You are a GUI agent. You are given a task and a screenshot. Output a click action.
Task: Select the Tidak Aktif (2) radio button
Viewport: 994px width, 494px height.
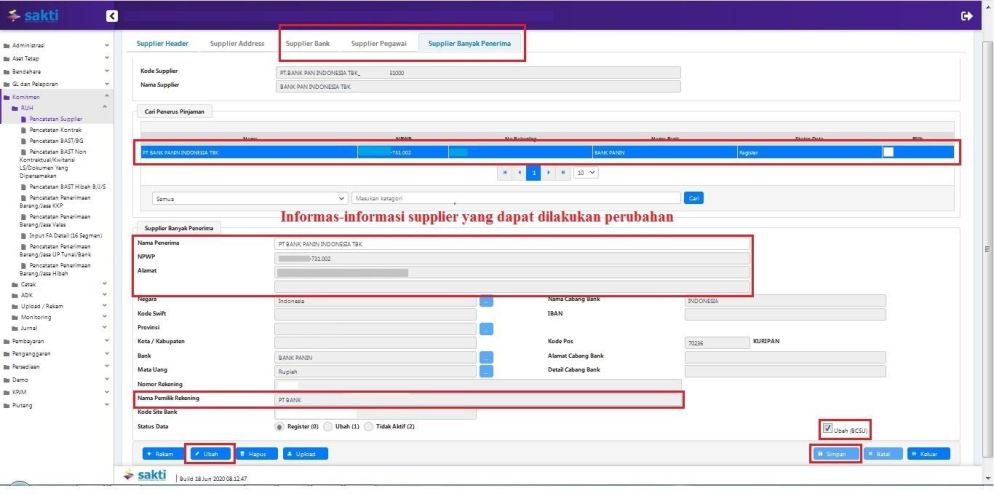pos(369,426)
